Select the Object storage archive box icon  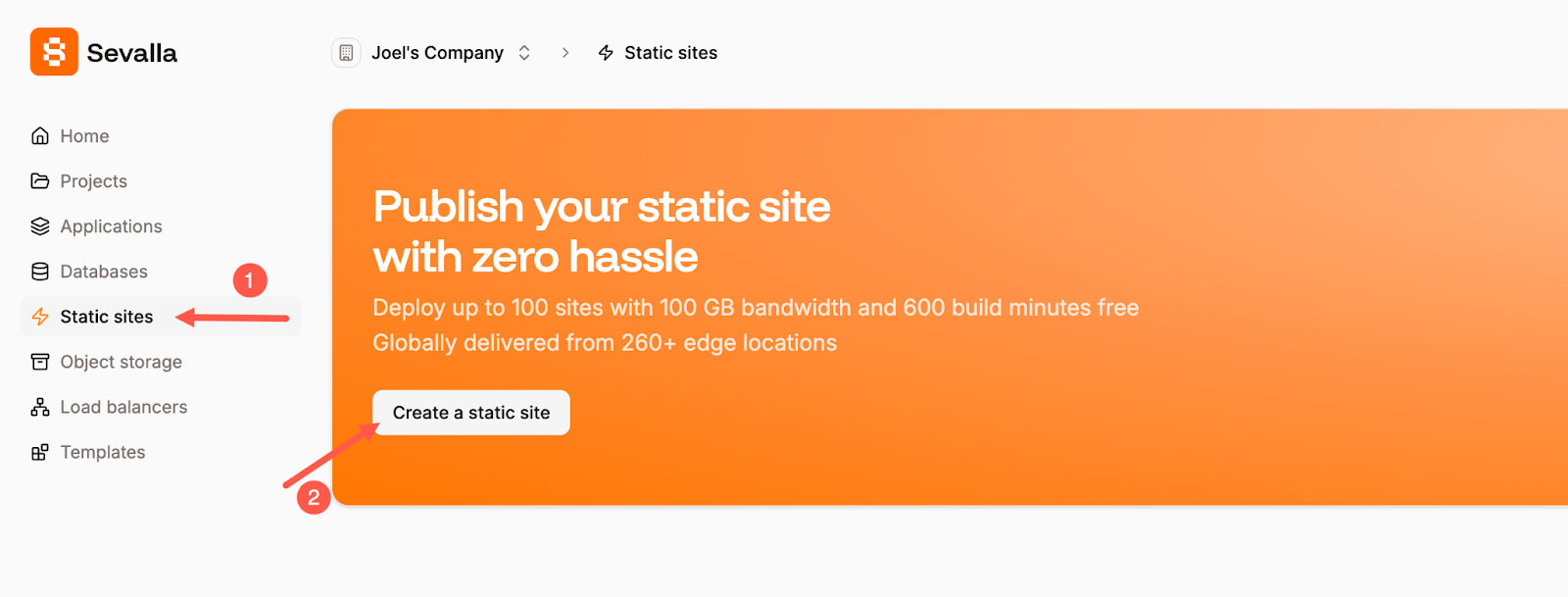click(x=39, y=362)
